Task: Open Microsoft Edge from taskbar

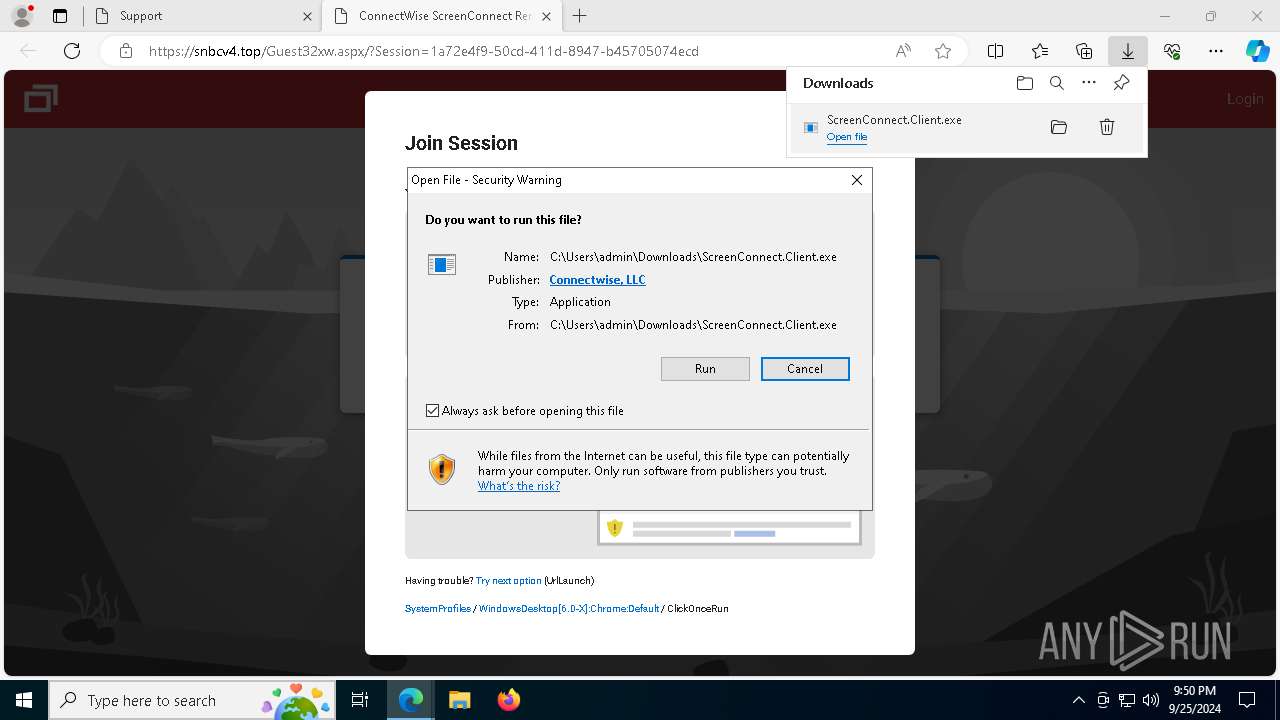Action: [411, 700]
